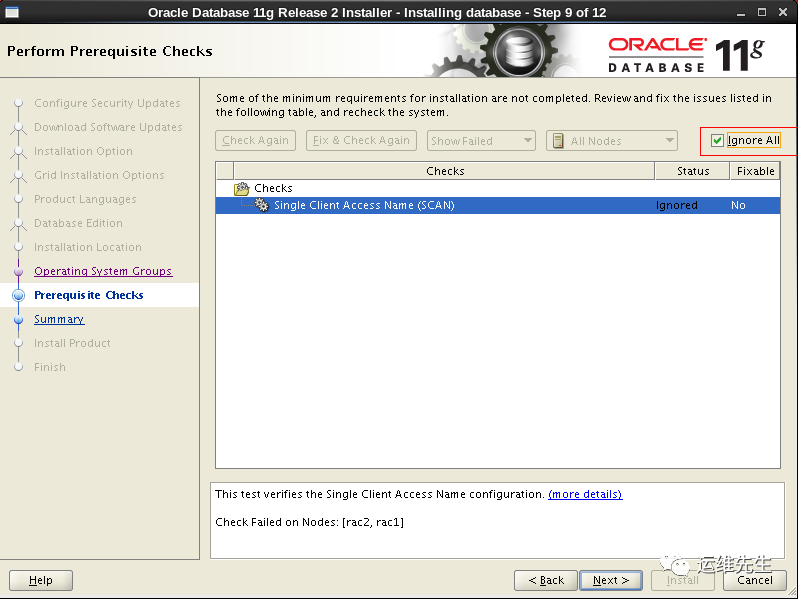Viewport: 798px width, 599px height.
Task: Click the Status column header
Action: 693,171
